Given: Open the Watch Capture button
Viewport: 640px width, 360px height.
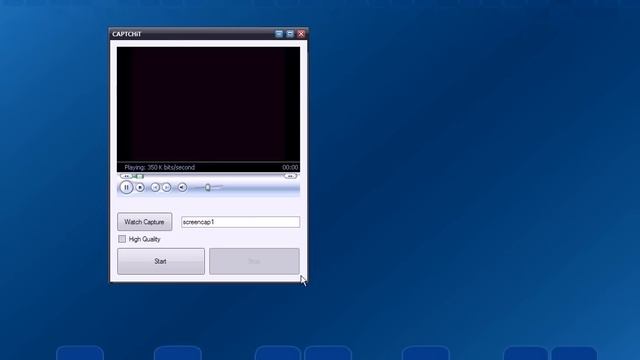Looking at the screenshot, I should tap(144, 222).
